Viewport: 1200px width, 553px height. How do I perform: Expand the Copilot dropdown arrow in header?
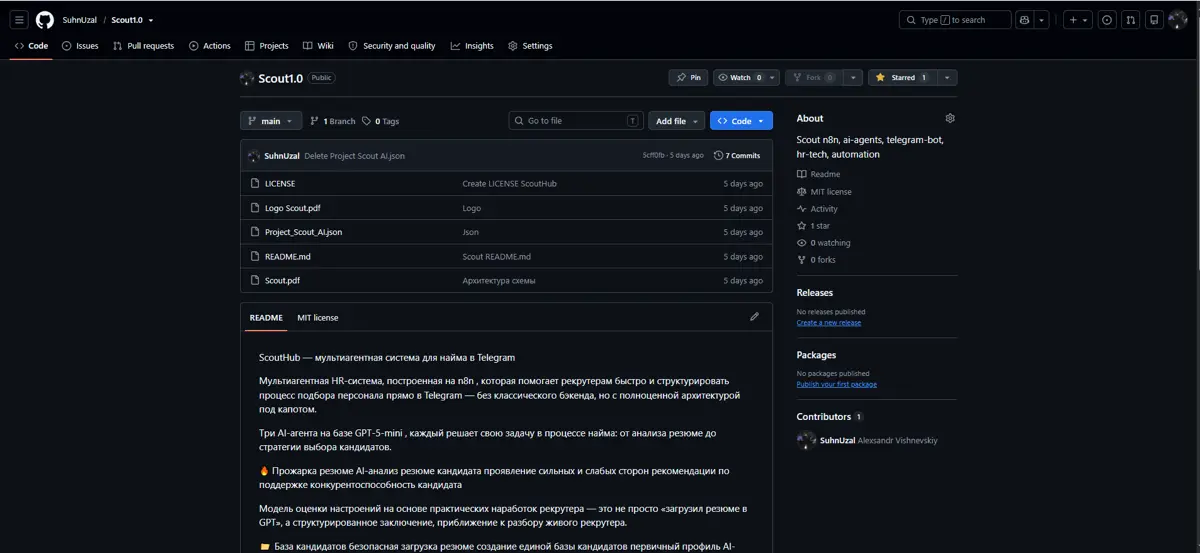(x=1042, y=20)
